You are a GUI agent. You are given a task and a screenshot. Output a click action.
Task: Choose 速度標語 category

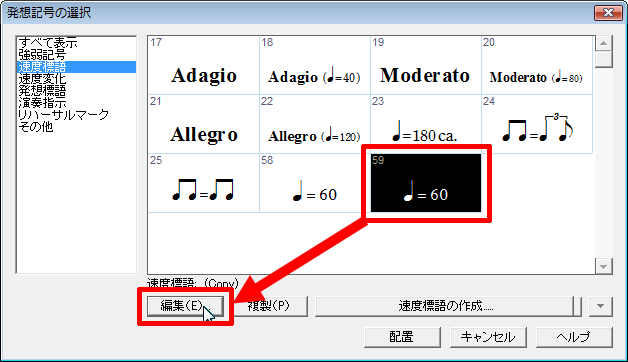pyautogui.click(x=76, y=67)
